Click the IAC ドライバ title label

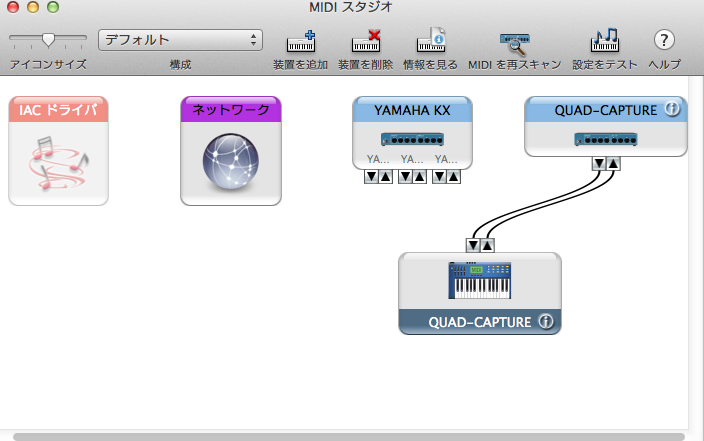click(x=58, y=110)
